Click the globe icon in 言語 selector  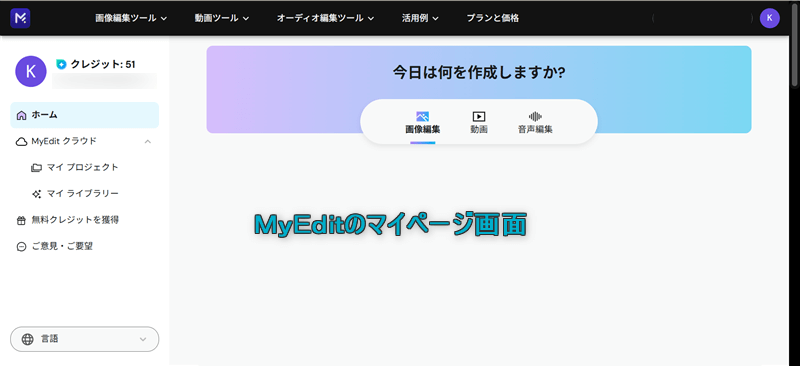(x=28, y=339)
